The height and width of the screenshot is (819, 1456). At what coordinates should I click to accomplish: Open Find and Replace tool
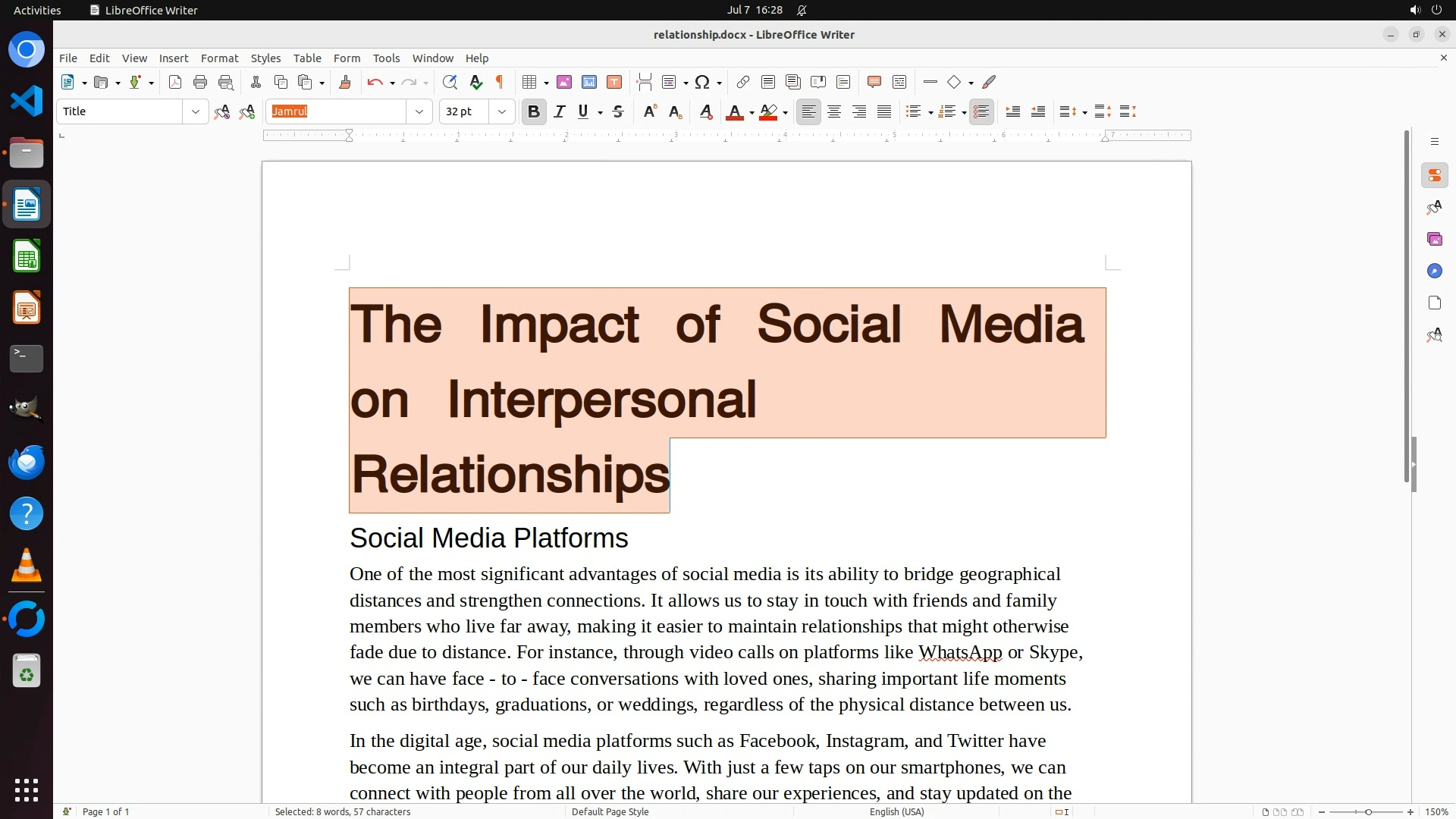click(450, 83)
